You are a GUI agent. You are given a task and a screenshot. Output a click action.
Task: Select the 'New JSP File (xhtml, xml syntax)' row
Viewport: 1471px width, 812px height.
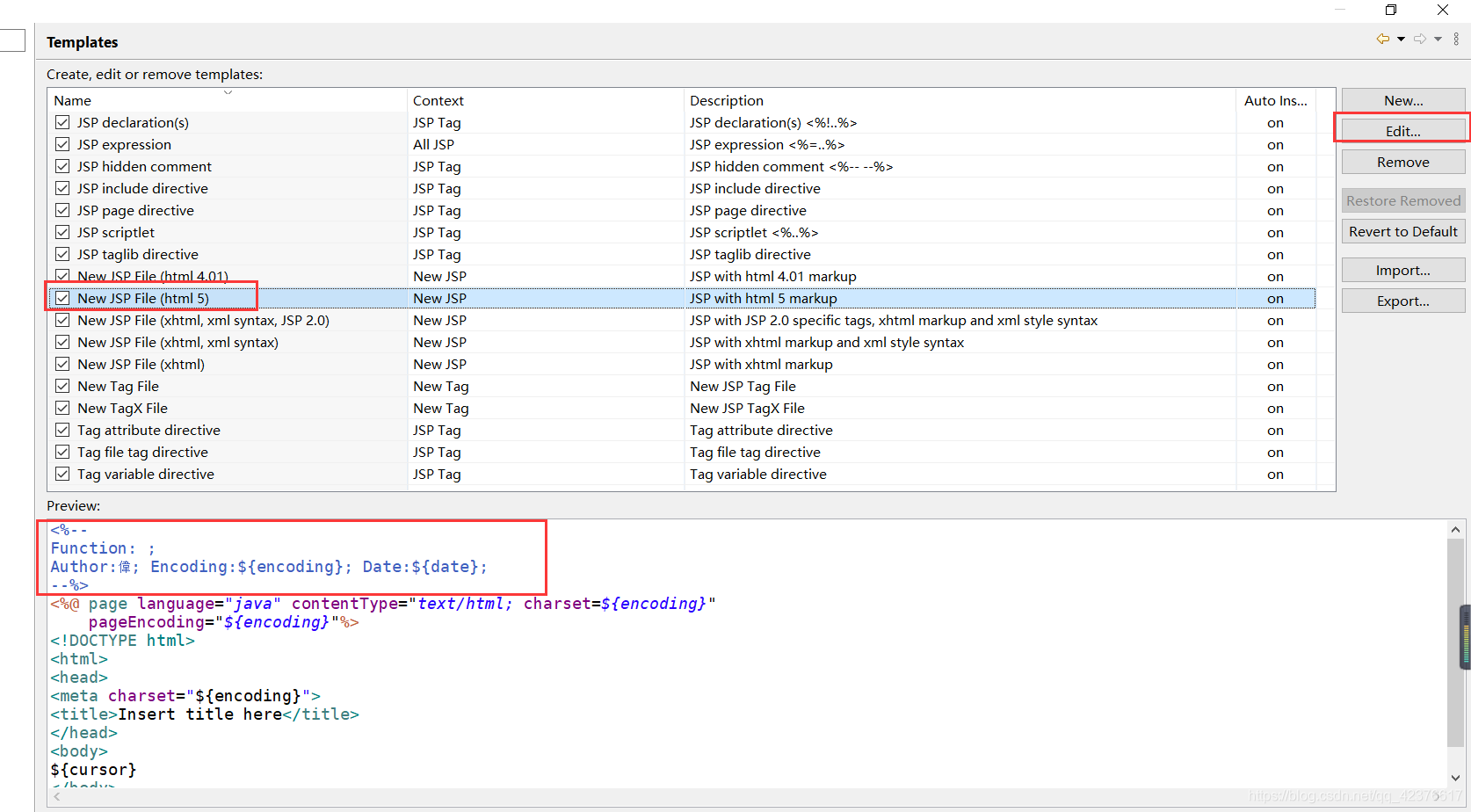point(682,342)
